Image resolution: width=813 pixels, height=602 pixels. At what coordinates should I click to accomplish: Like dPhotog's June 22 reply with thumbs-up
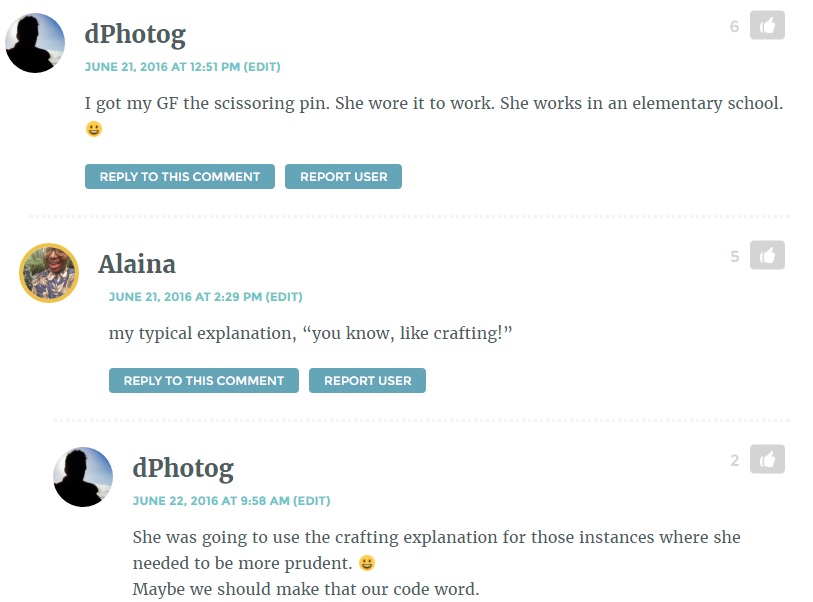coord(767,459)
